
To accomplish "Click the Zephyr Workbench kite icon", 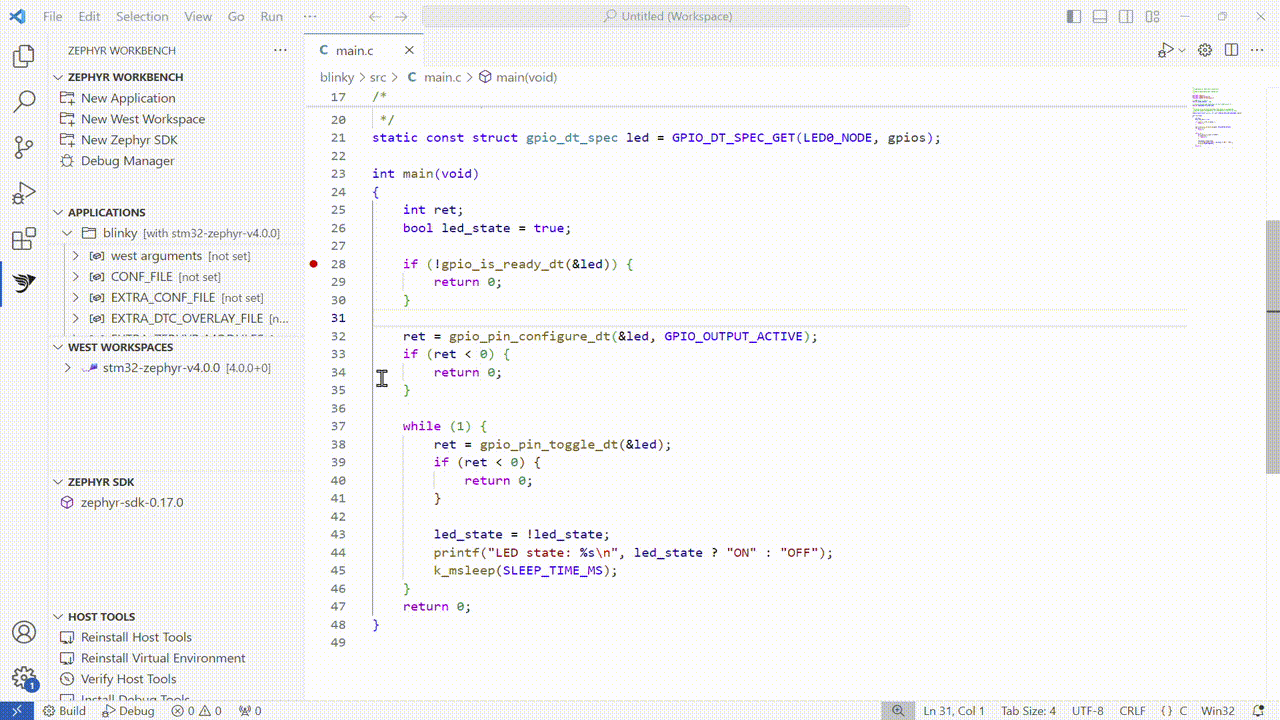I will 24,285.
